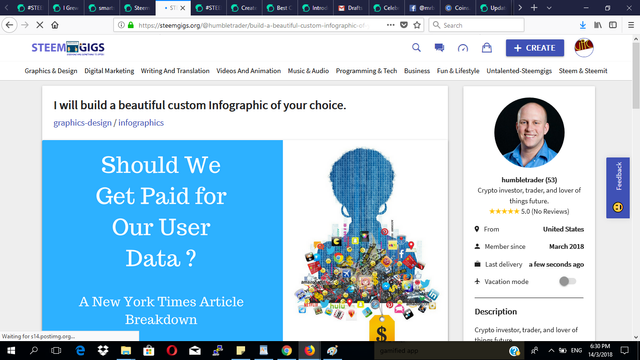
Task: Open Windows Start menu
Action: pos(11,351)
